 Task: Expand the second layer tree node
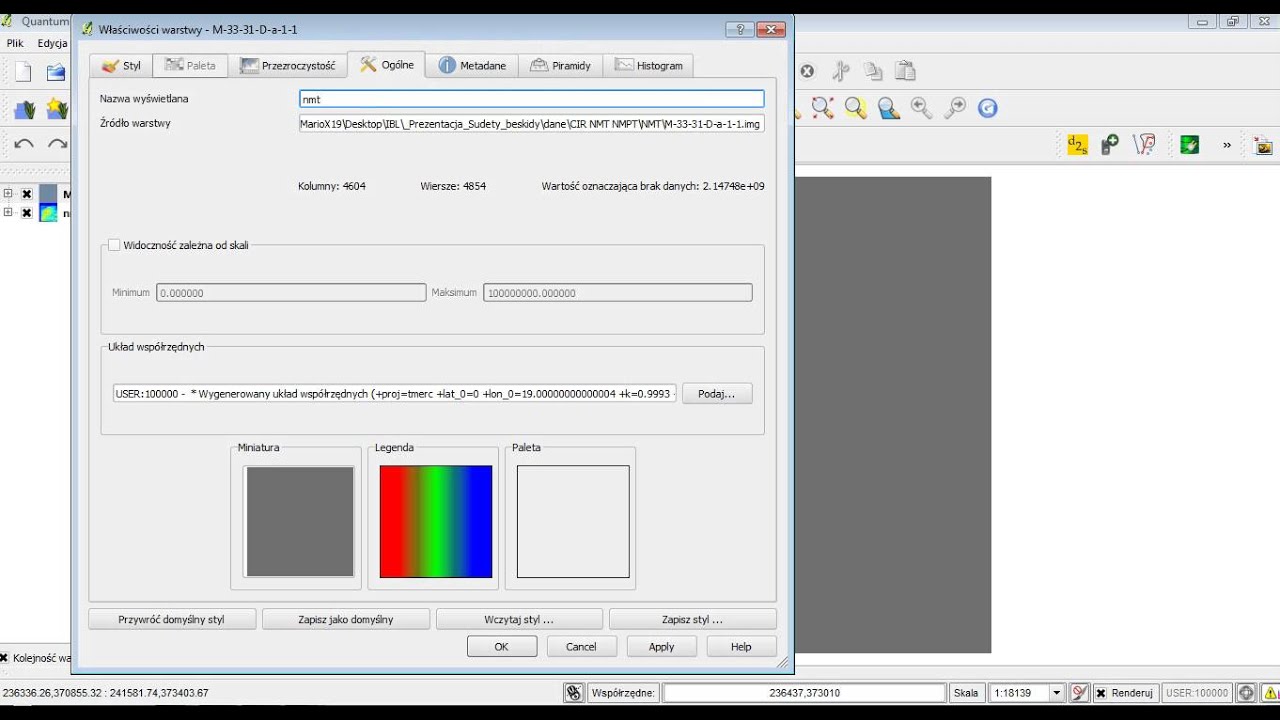pyautogui.click(x=8, y=212)
